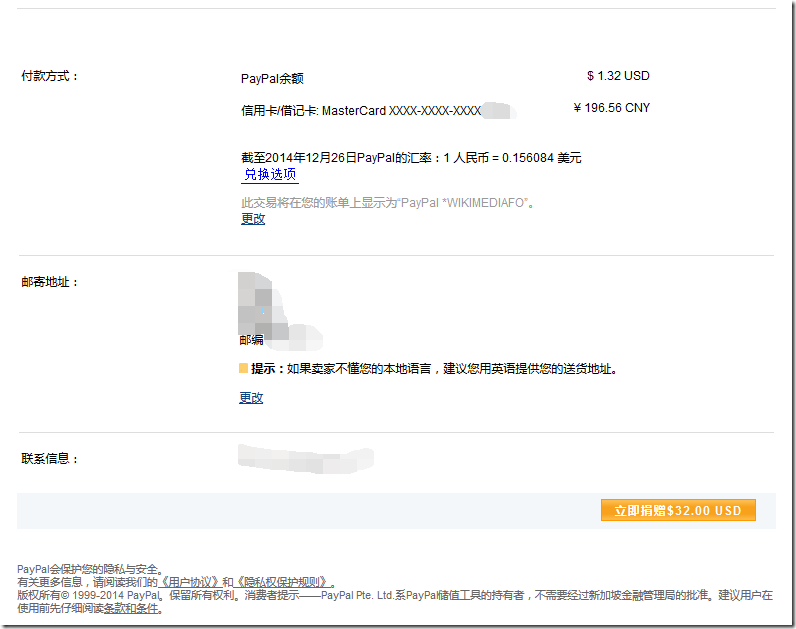Click the WIKIMEDIAFO billing descriptor note

387,203
